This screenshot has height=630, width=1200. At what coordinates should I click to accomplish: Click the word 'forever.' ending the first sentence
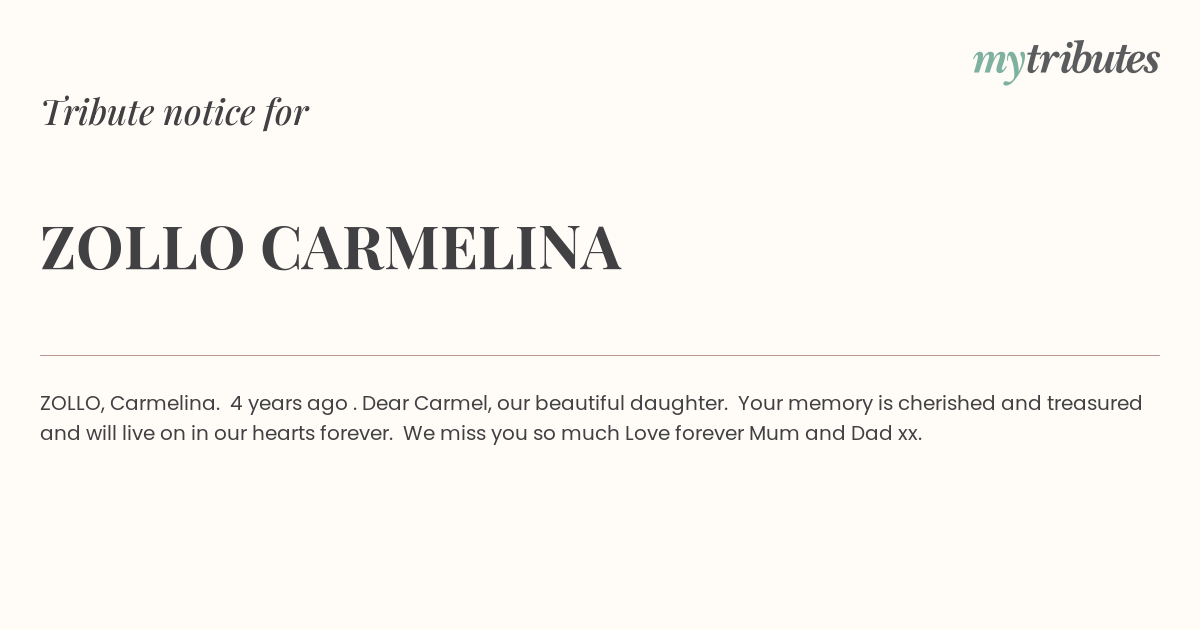pos(356,433)
